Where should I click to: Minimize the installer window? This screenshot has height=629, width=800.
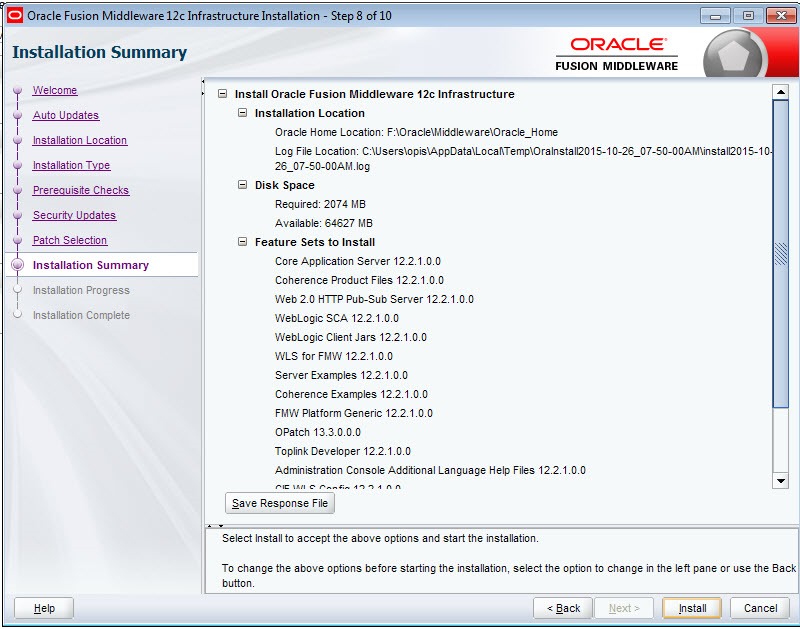(715, 16)
